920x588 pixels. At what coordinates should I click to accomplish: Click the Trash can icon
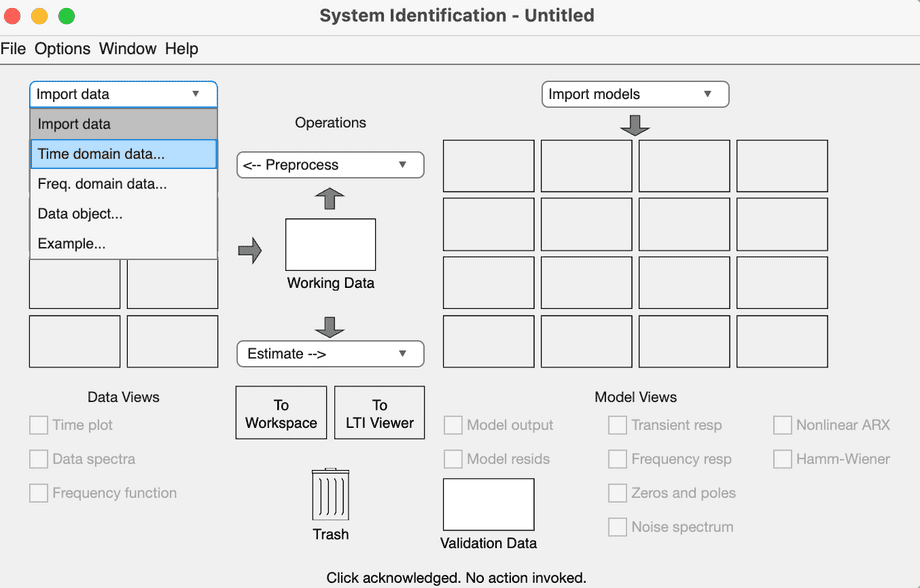click(330, 495)
